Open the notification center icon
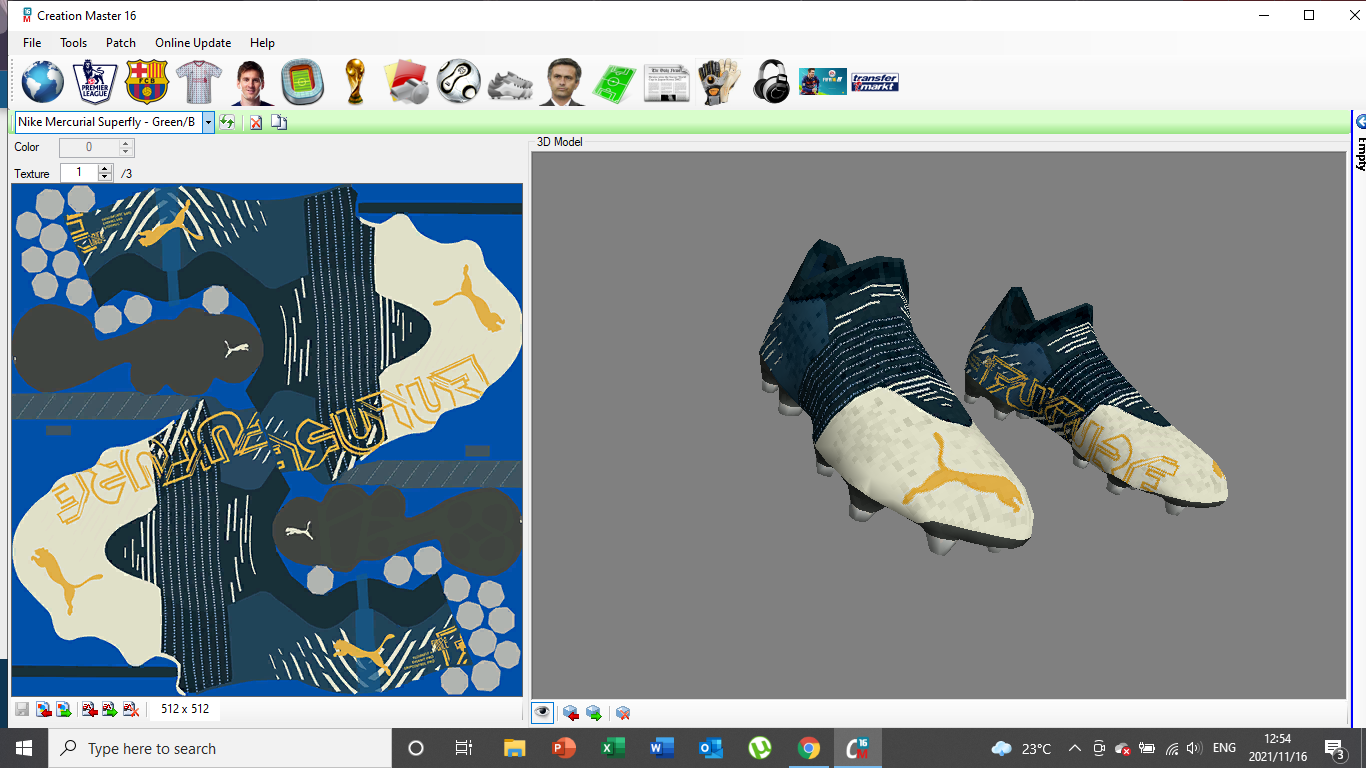The image size is (1366, 768). click(1334, 748)
